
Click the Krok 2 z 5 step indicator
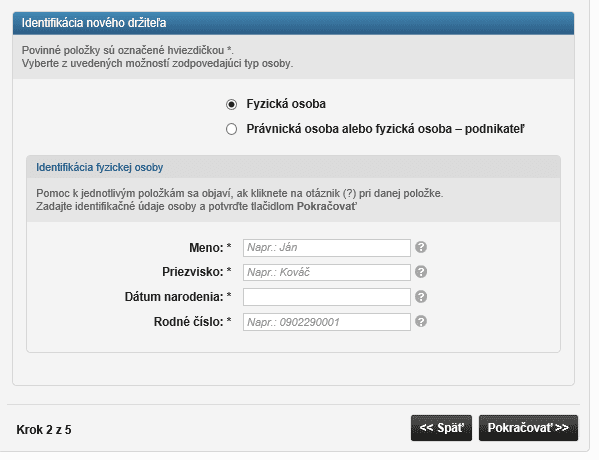pos(44,430)
